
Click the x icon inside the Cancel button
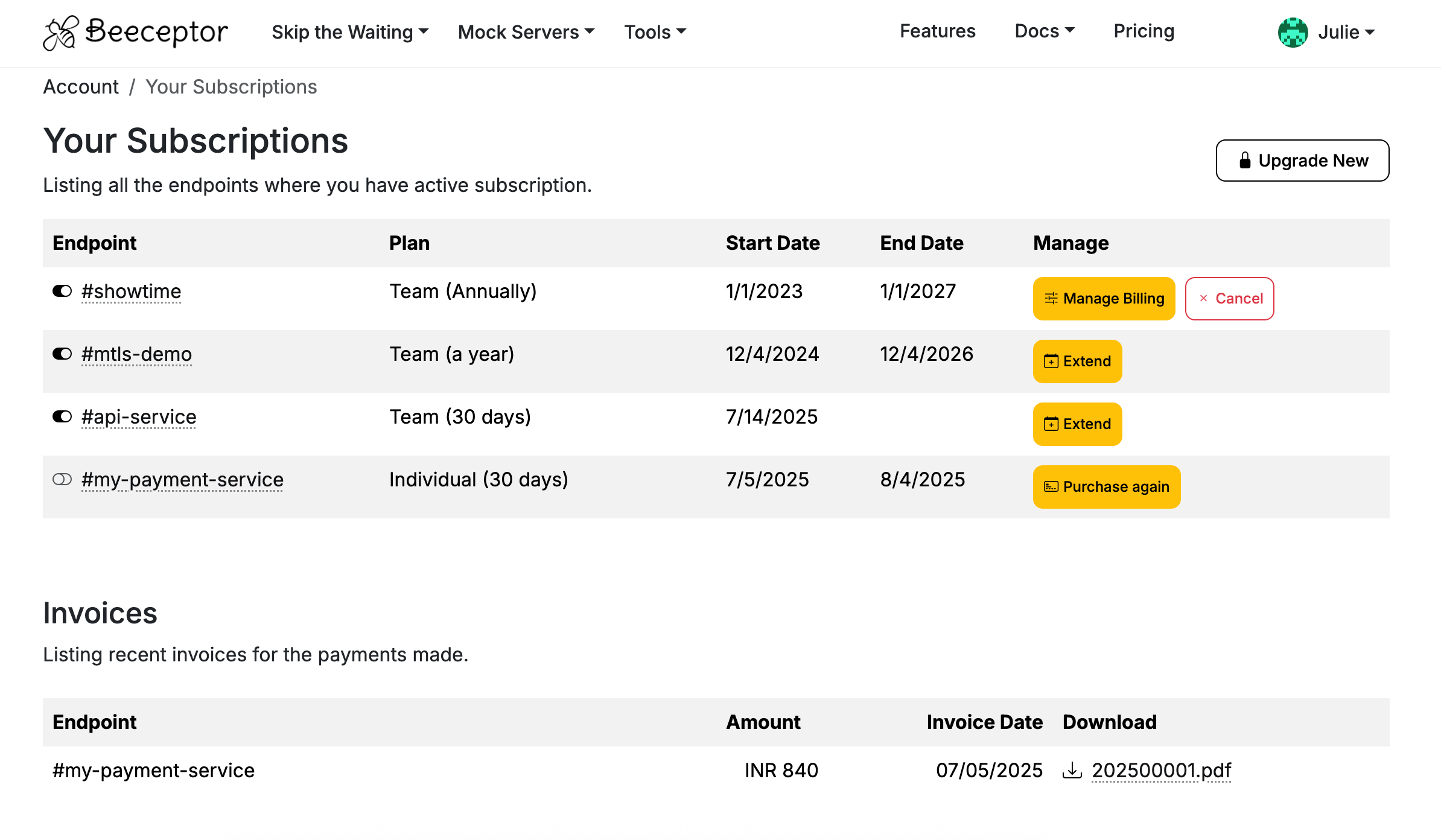(1204, 298)
